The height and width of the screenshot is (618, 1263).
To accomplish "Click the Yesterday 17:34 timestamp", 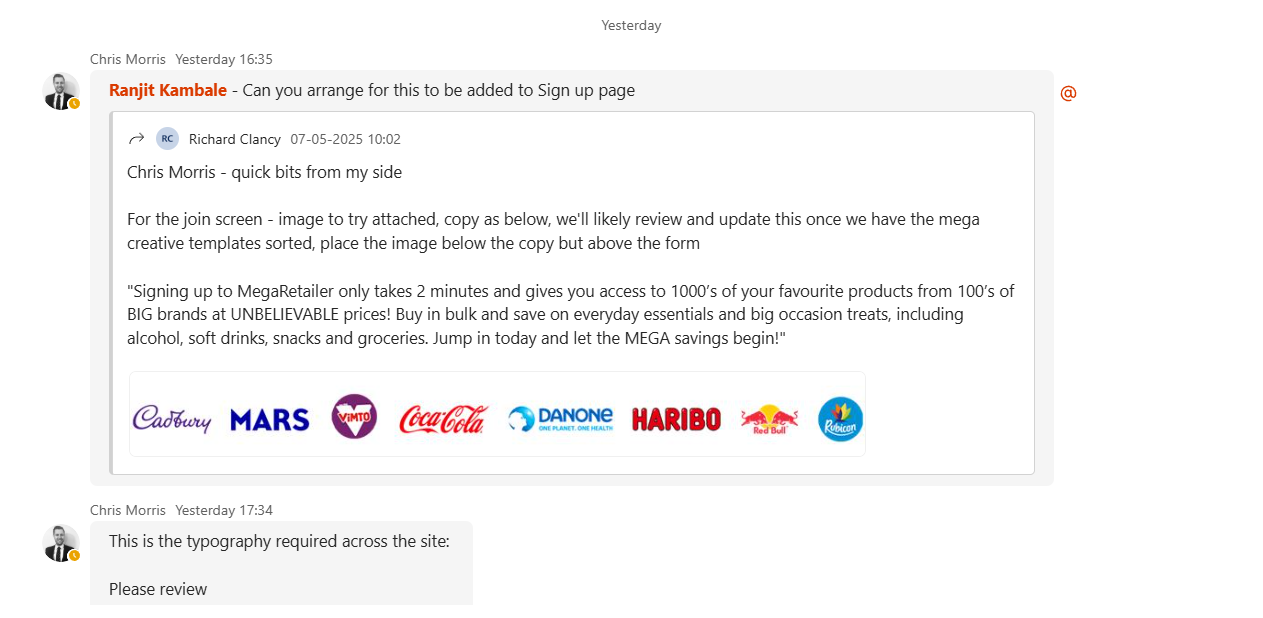I will coord(224,510).
